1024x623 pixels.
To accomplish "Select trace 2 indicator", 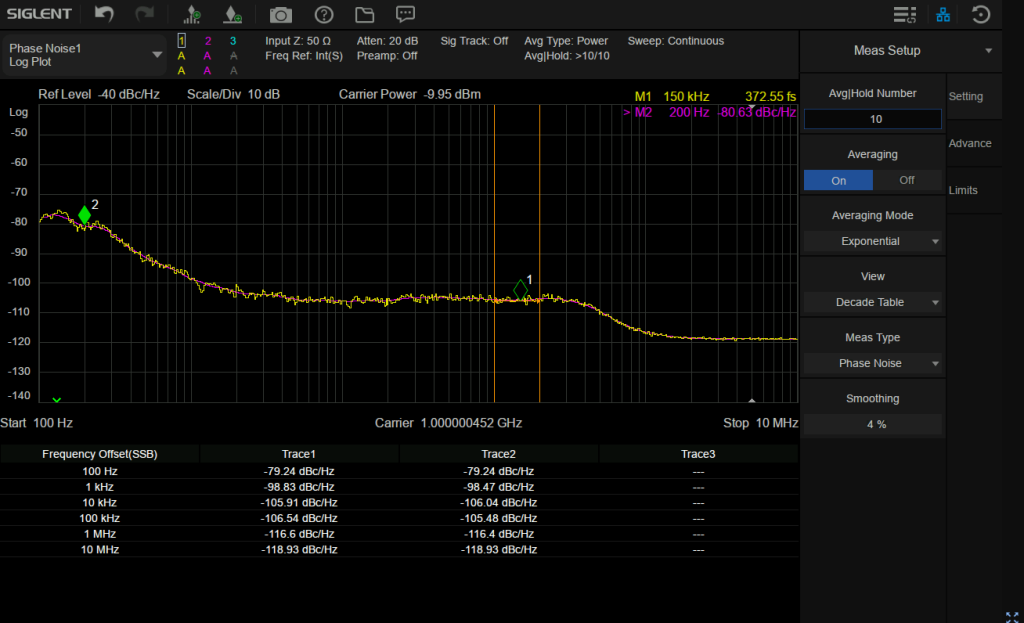I will pos(207,41).
